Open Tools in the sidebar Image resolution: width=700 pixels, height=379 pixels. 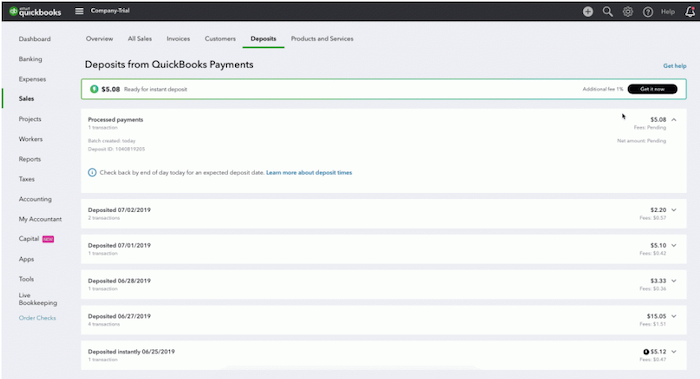coord(26,279)
